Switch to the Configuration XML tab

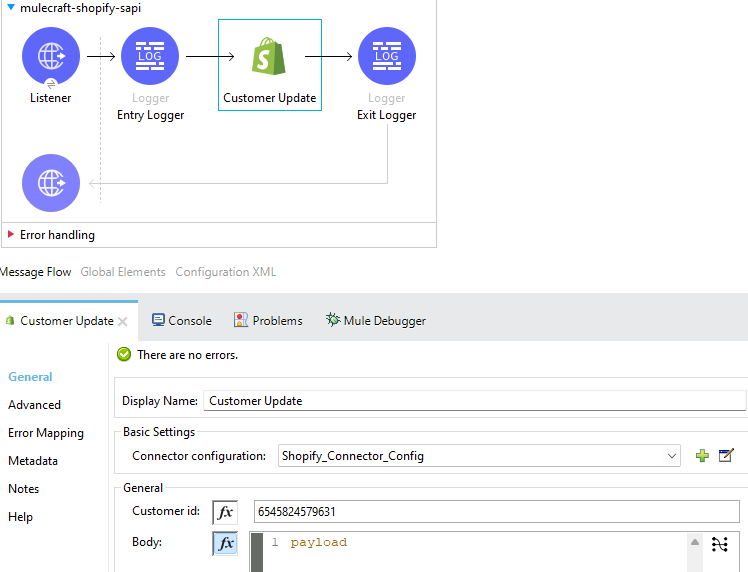tap(225, 272)
